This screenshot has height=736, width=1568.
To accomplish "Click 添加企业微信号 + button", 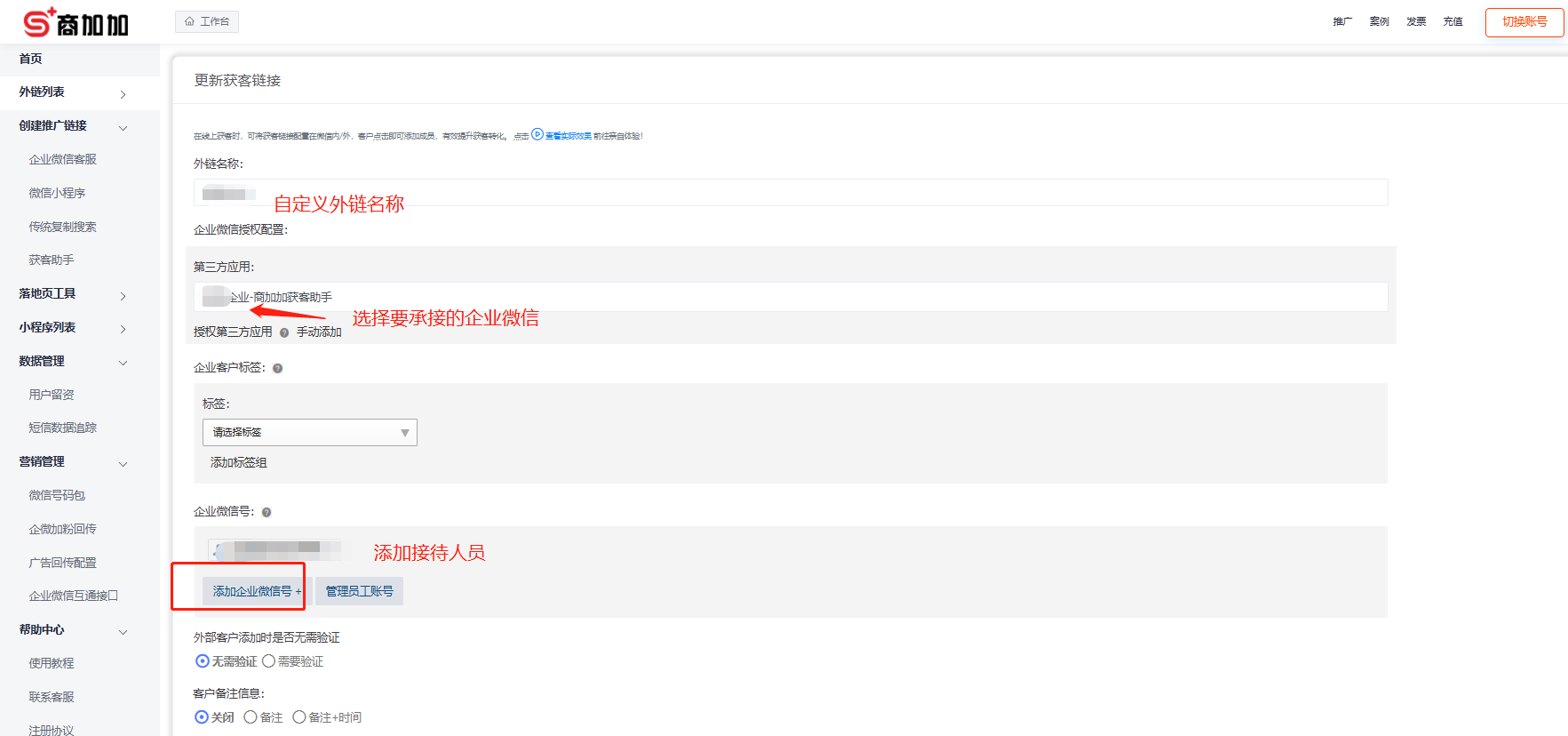I will 256,591.
